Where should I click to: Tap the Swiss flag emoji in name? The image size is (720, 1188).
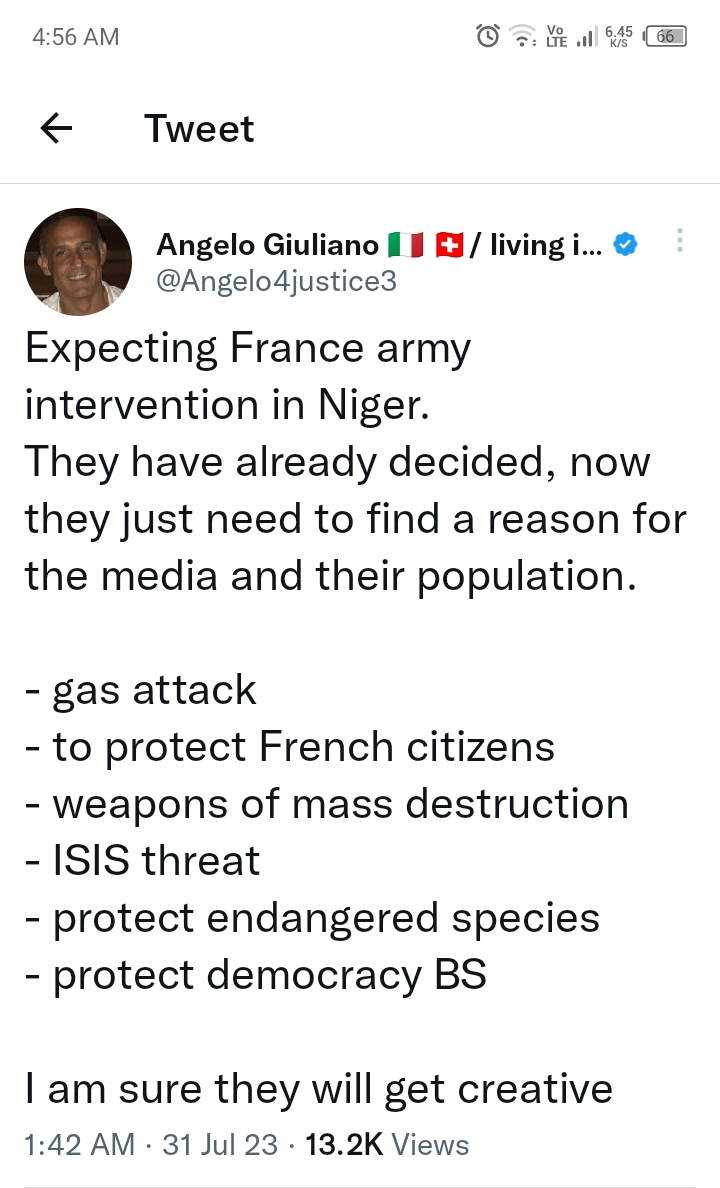pyautogui.click(x=449, y=245)
